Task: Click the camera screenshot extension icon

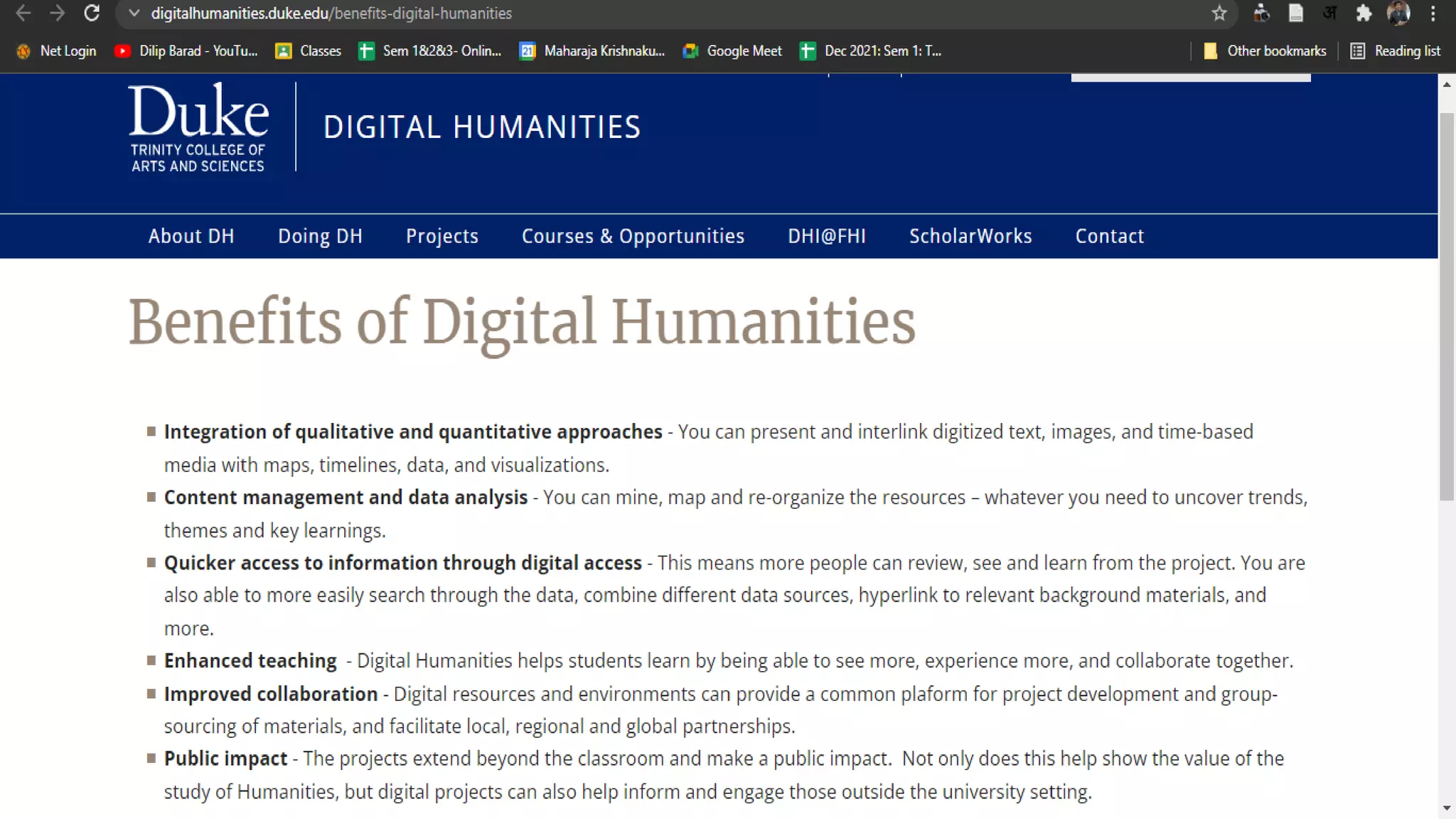Action: (x=1261, y=14)
